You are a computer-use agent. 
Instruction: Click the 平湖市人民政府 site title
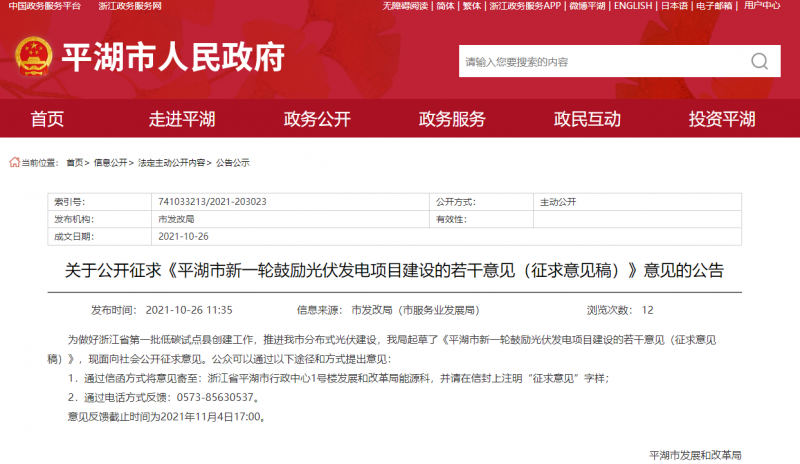173,59
